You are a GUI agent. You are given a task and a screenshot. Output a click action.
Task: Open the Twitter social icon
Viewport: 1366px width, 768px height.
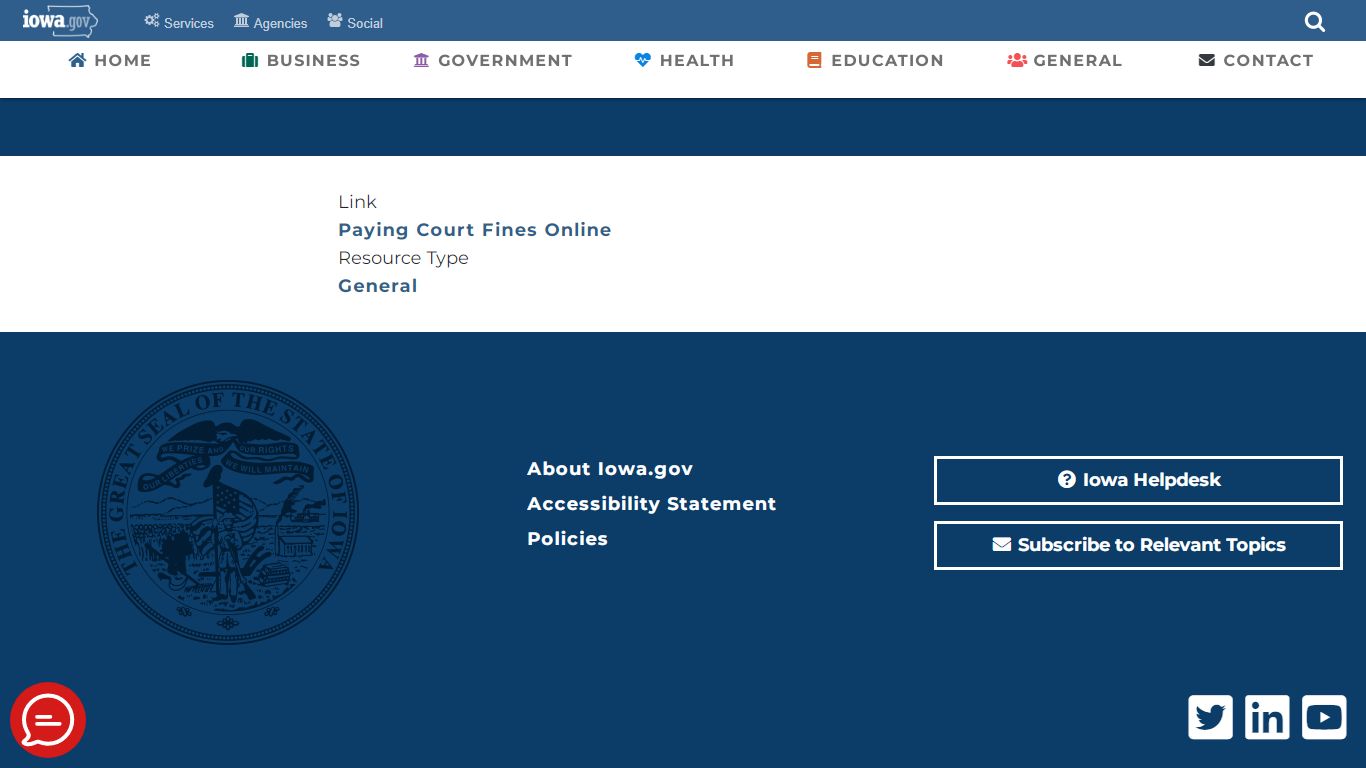tap(1210, 717)
